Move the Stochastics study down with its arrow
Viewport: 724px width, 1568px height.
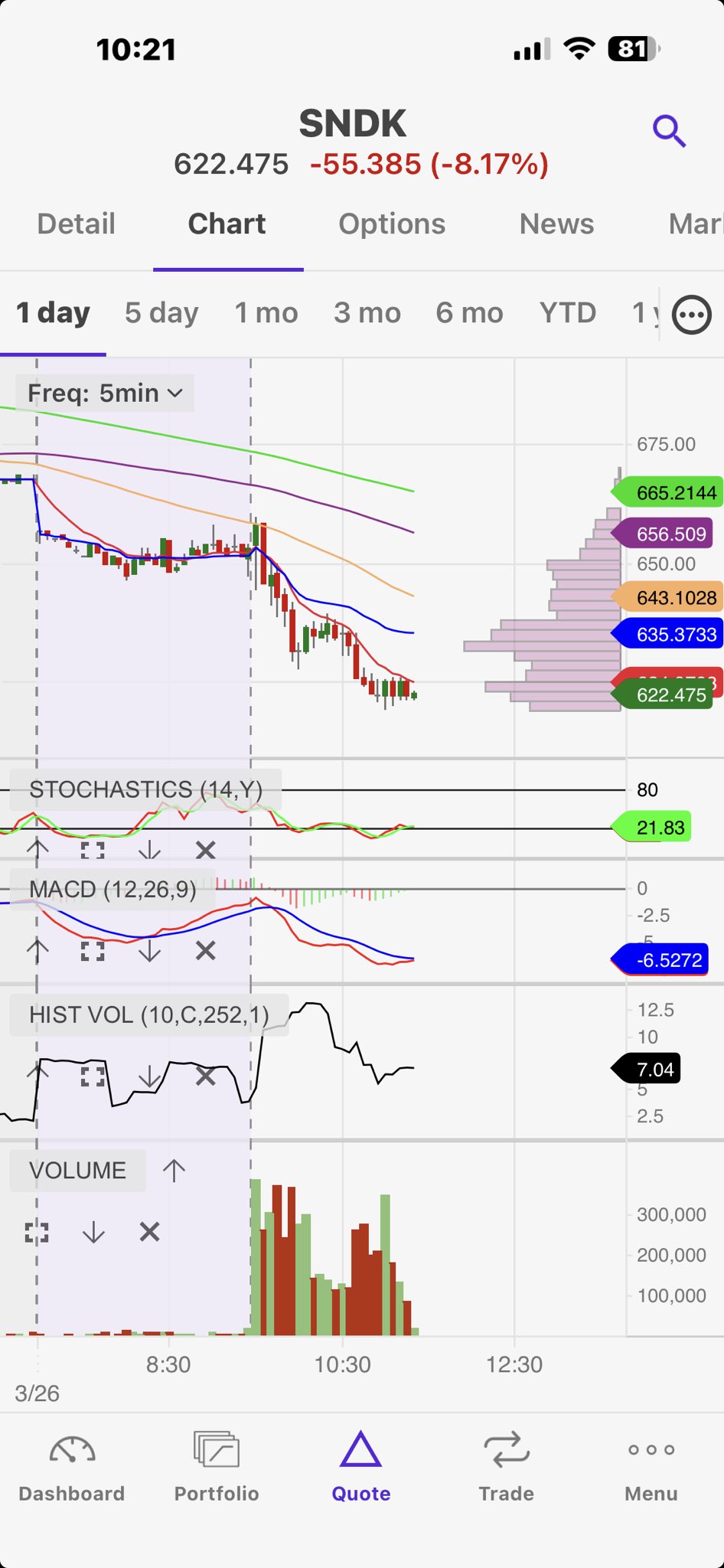pyautogui.click(x=149, y=850)
